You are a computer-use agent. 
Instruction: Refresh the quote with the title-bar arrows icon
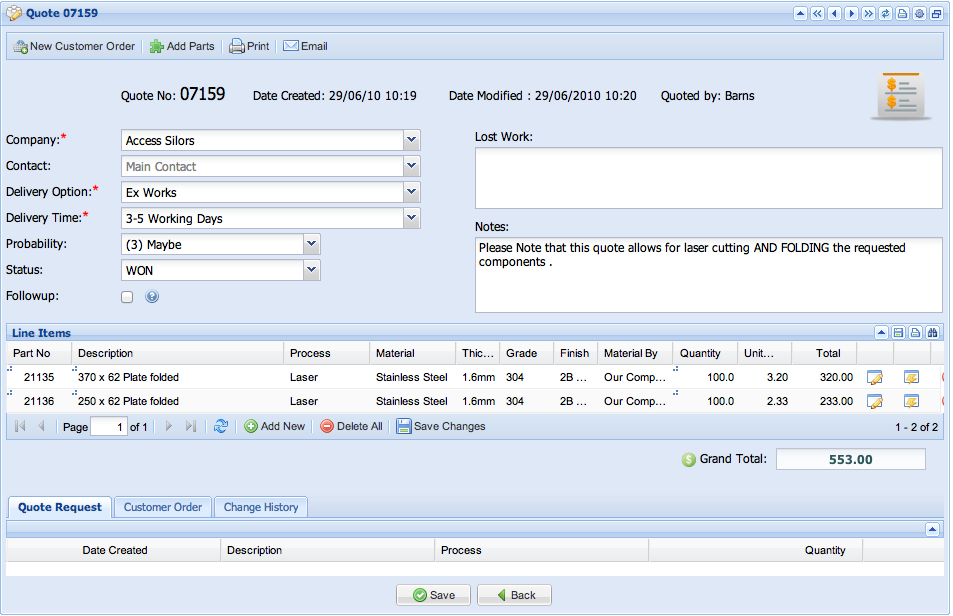tap(886, 13)
